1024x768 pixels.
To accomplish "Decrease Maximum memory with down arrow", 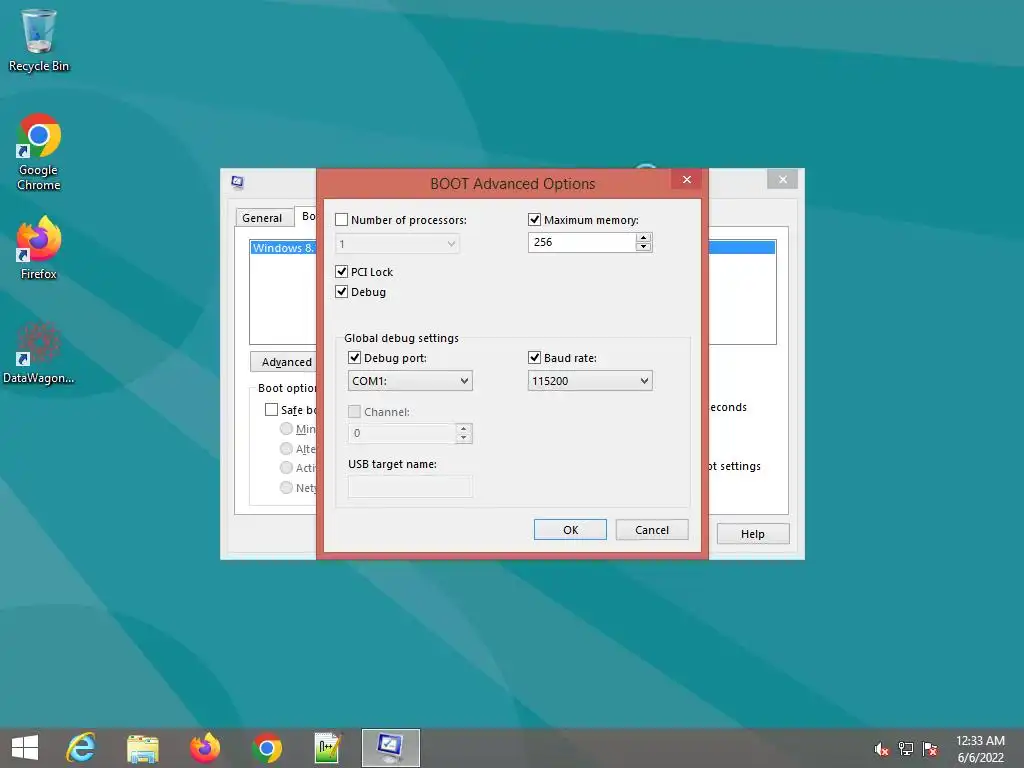I will [644, 247].
